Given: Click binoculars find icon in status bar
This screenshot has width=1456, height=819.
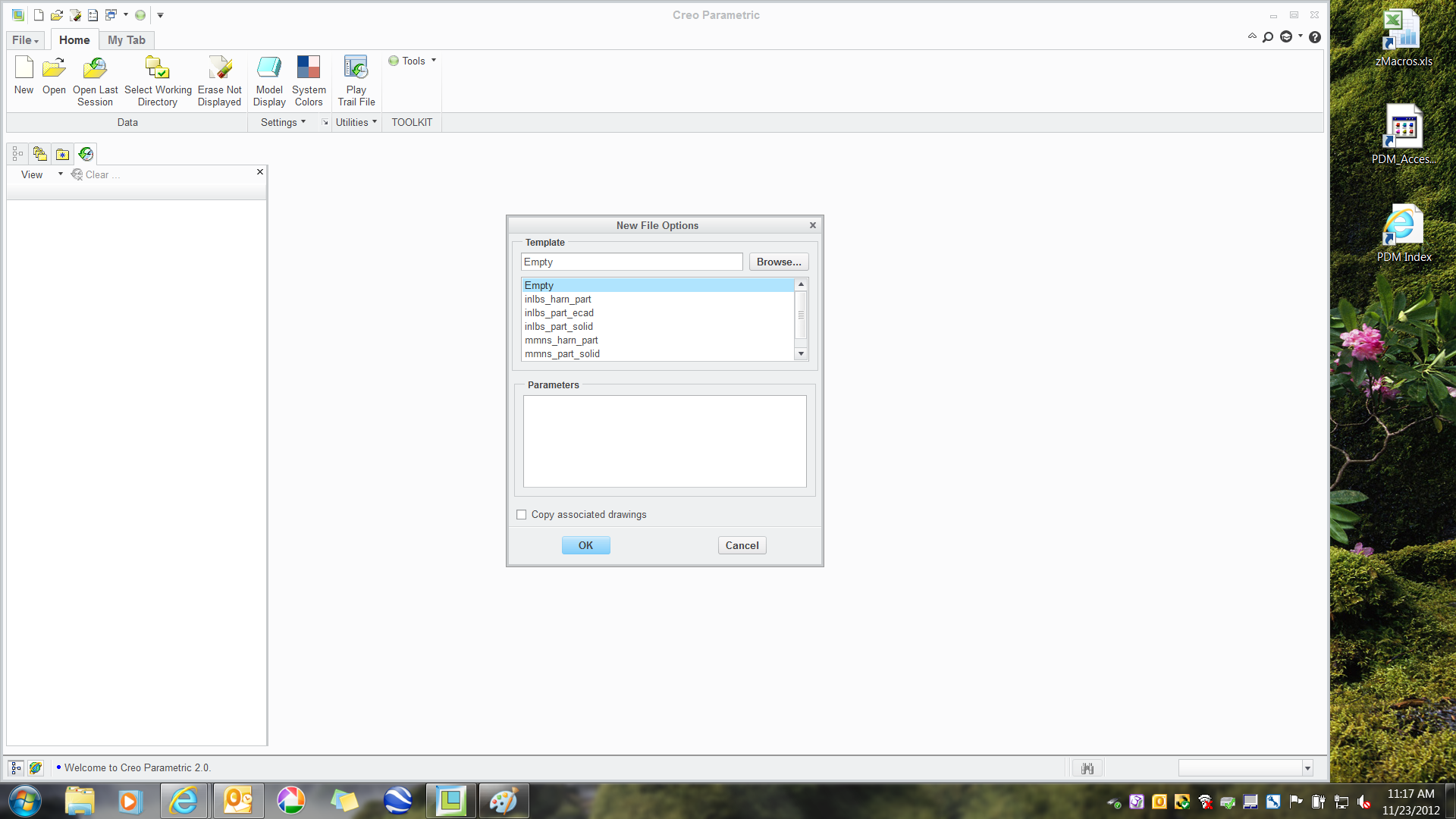Looking at the screenshot, I should pos(1087,768).
